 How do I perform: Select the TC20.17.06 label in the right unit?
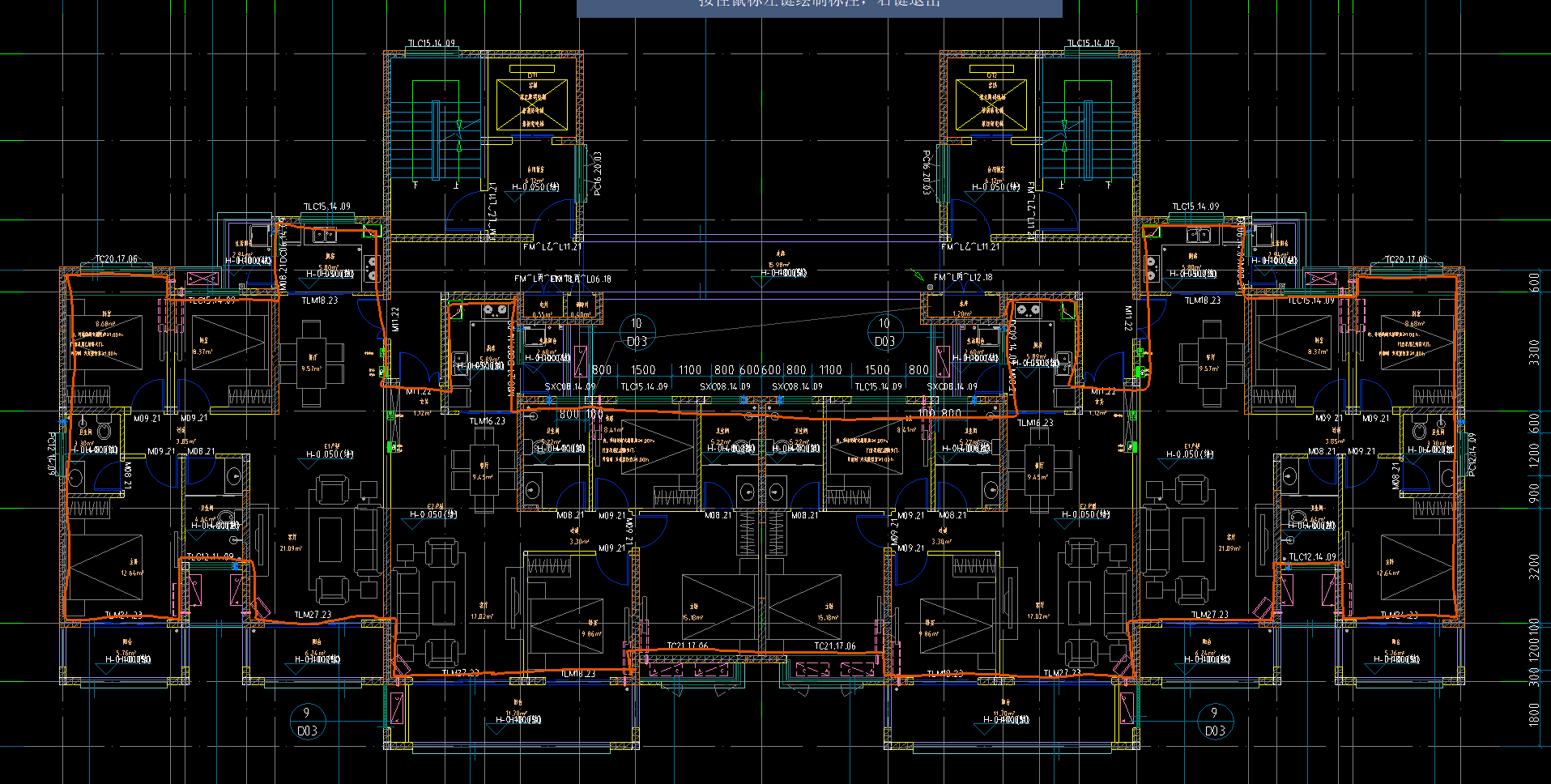(1406, 259)
